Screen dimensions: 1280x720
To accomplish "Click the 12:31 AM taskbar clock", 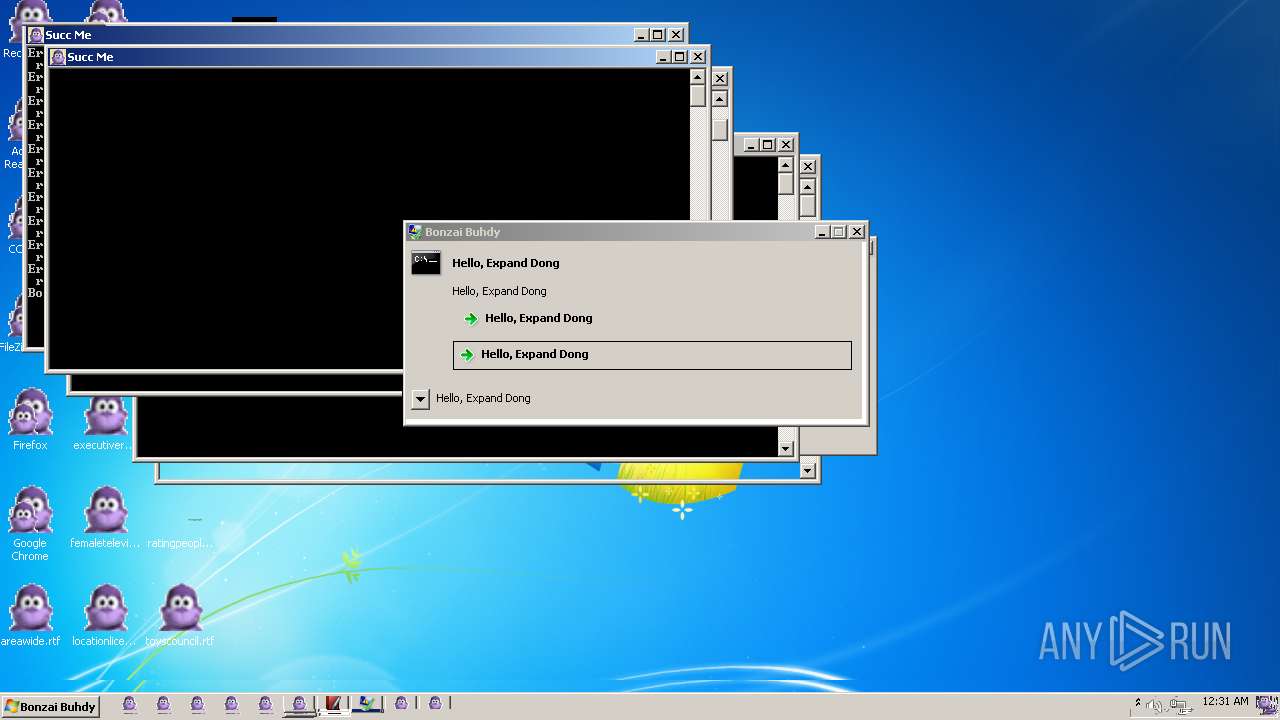I will click(1224, 702).
